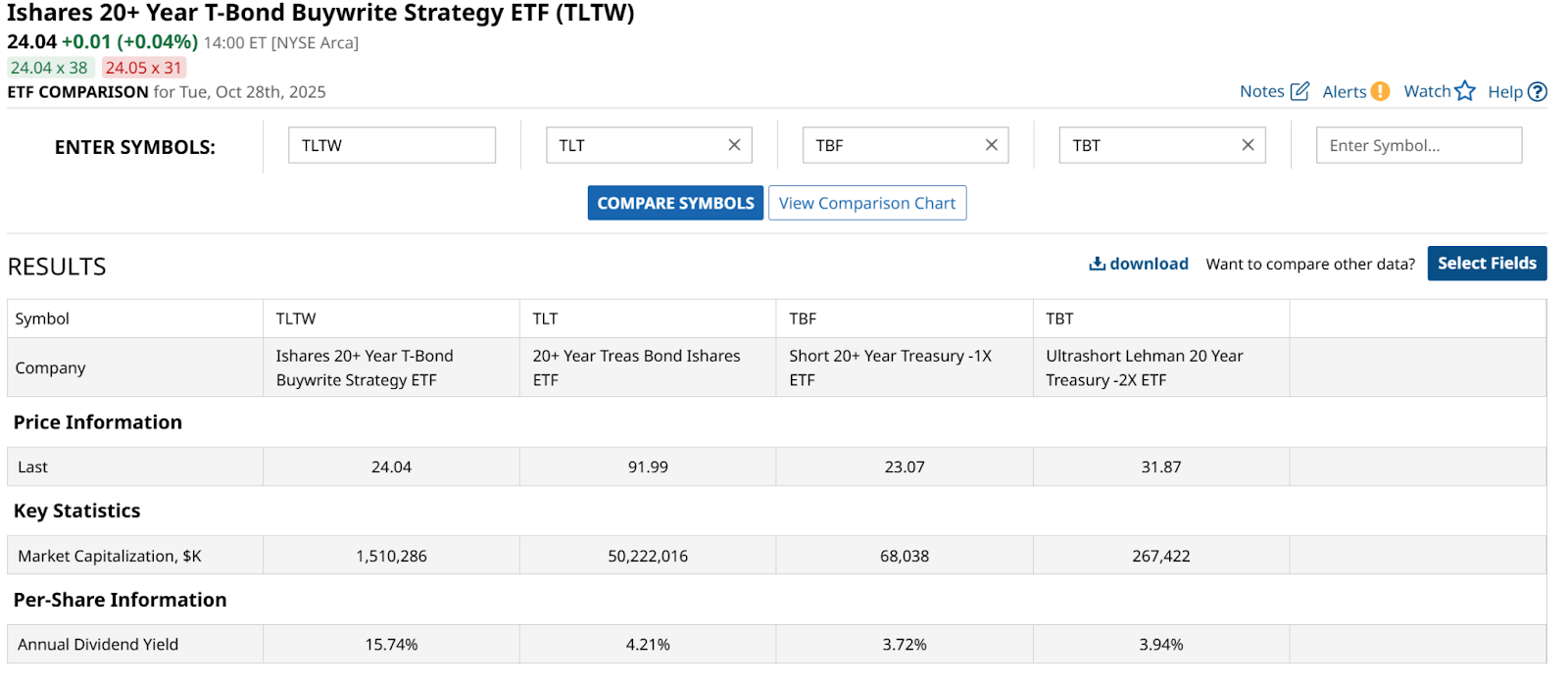
Task: Click the empty Enter Symbol field
Action: 1418,145
